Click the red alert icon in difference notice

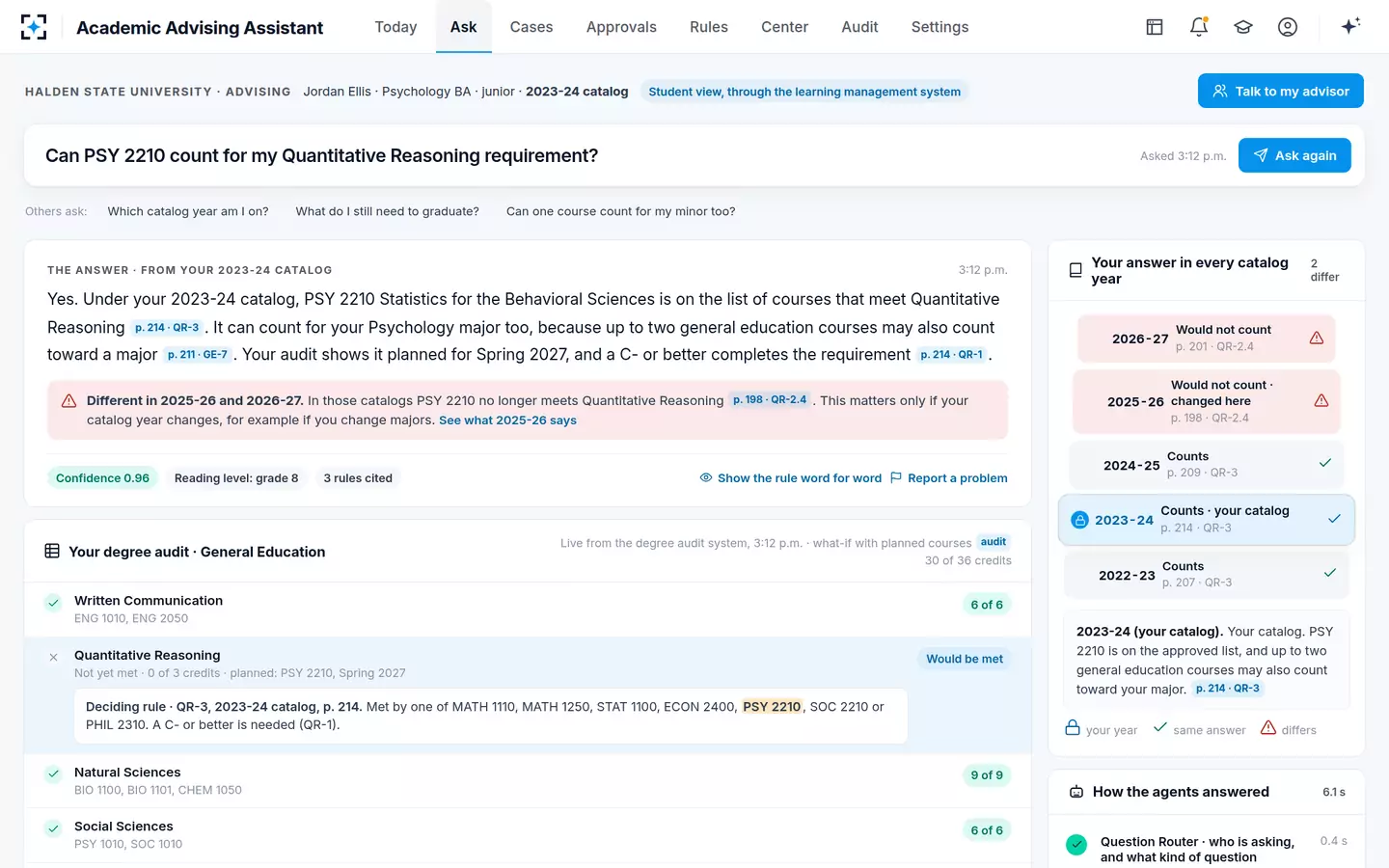tap(69, 400)
